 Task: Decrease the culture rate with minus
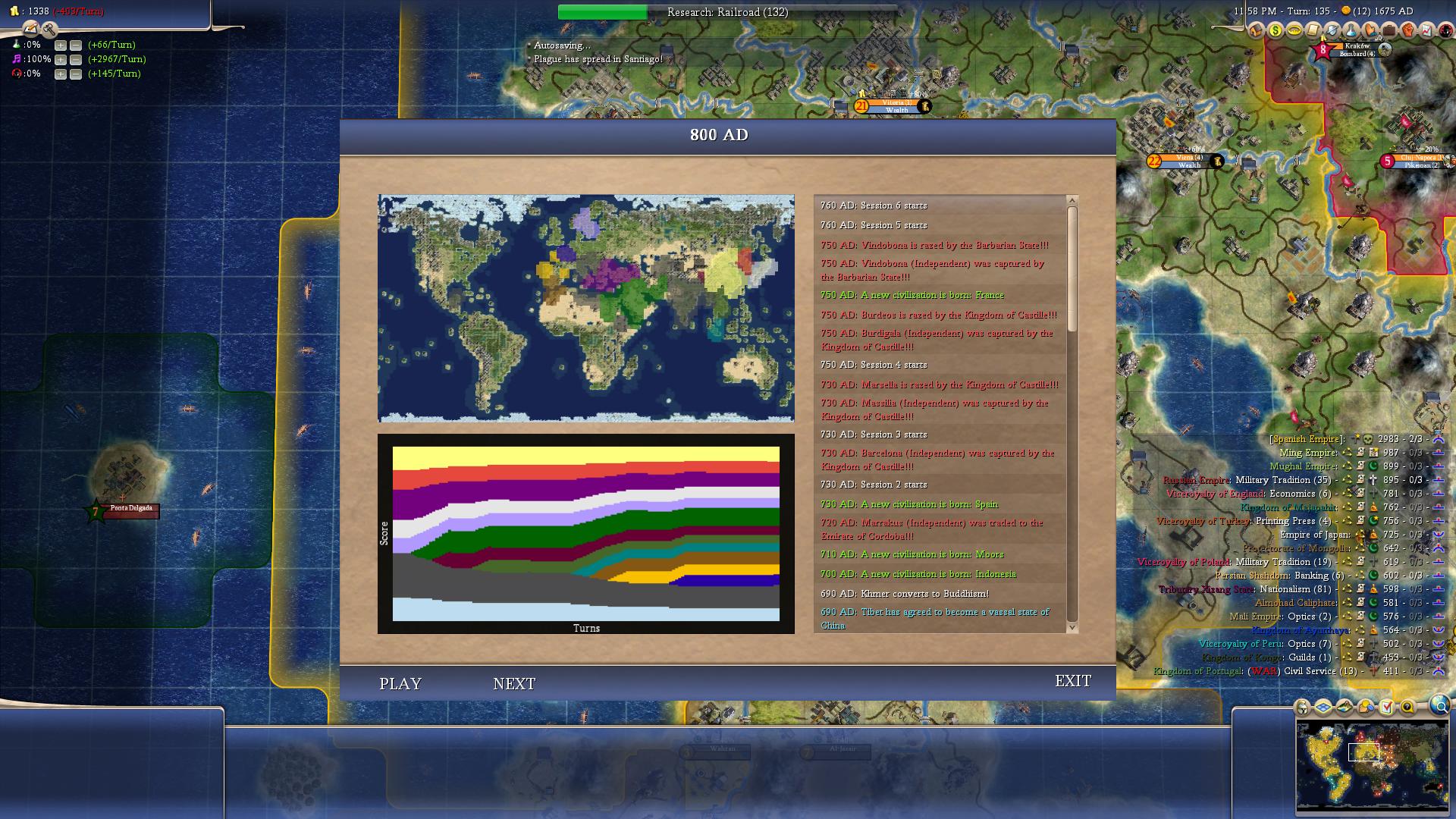pyautogui.click(x=75, y=59)
